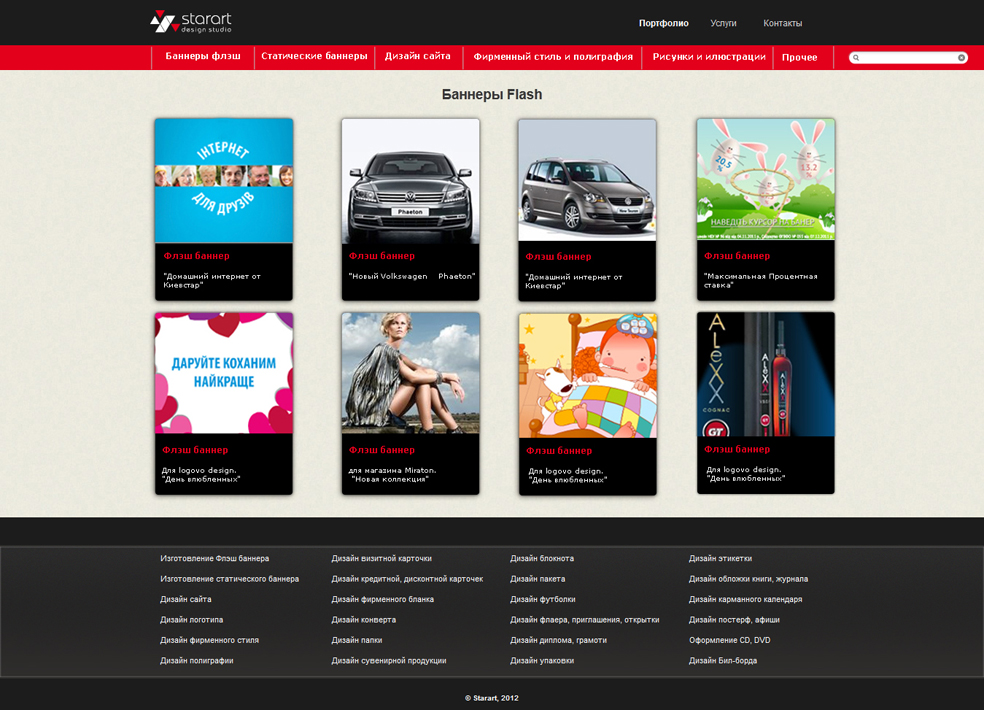984x710 pixels.
Task: Click Флэш баннер title under Alexx card
Action: pos(737,449)
